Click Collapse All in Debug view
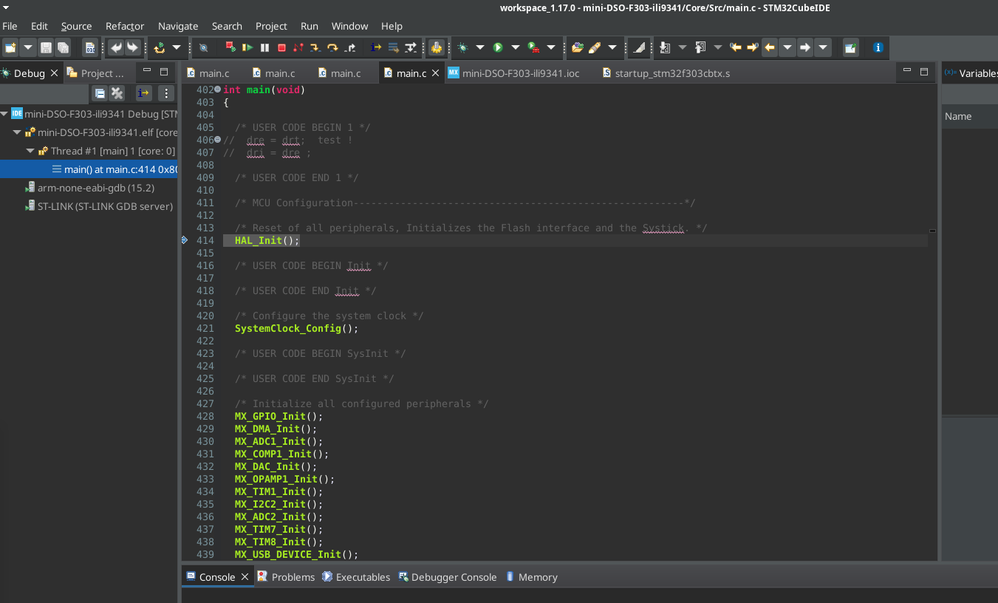The height and width of the screenshot is (603, 998). pyautogui.click(x=100, y=94)
